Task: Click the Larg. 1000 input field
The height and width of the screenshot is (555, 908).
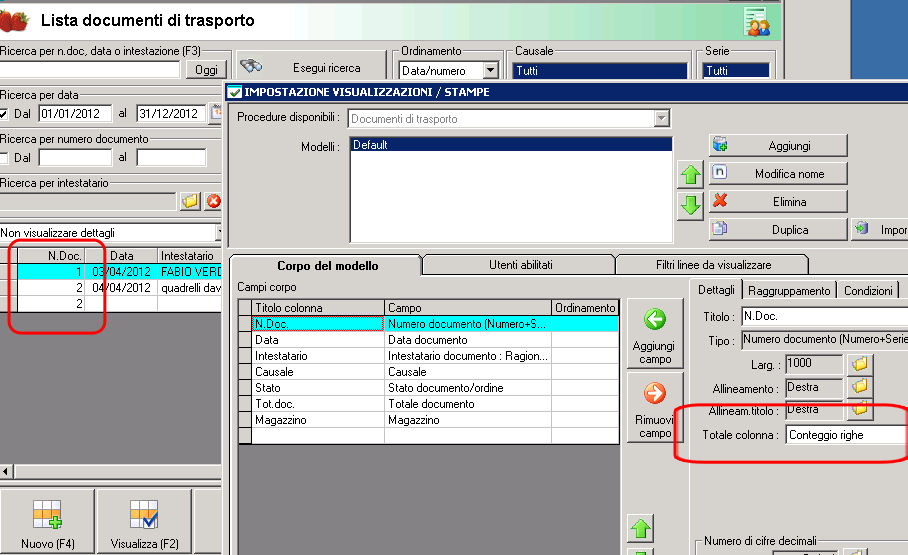Action: click(x=814, y=363)
